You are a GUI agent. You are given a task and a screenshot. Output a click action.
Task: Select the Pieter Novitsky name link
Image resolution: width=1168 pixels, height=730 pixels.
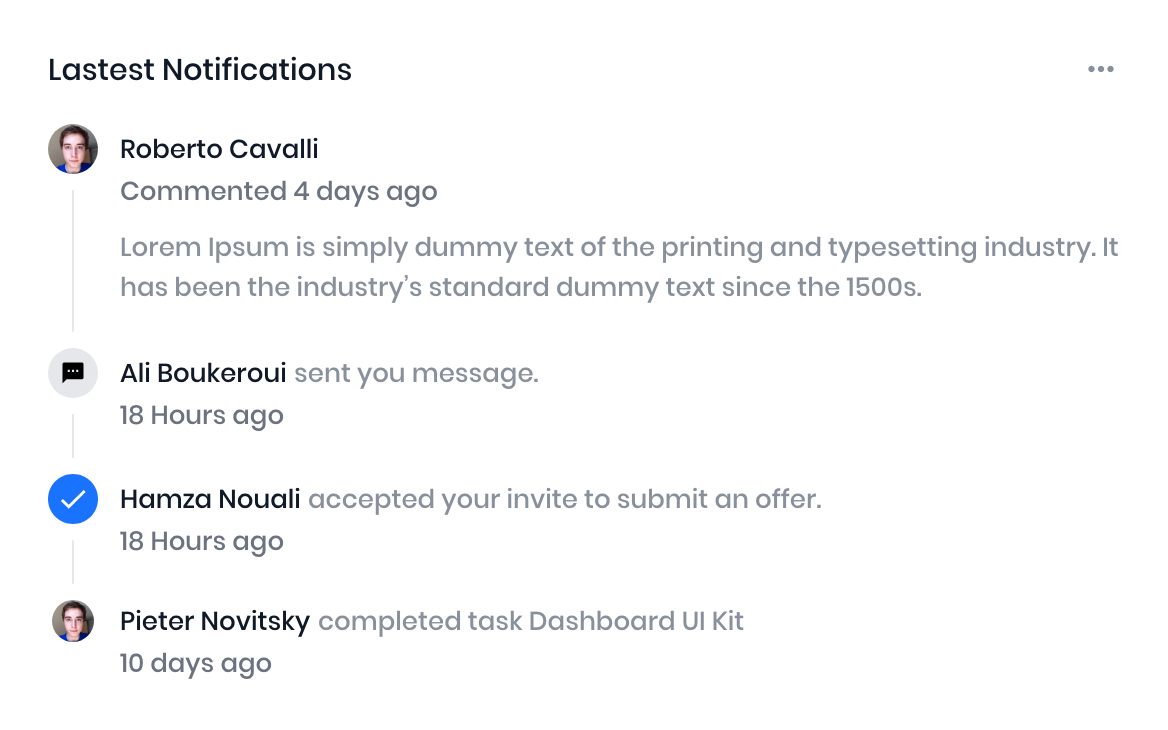[x=215, y=621]
